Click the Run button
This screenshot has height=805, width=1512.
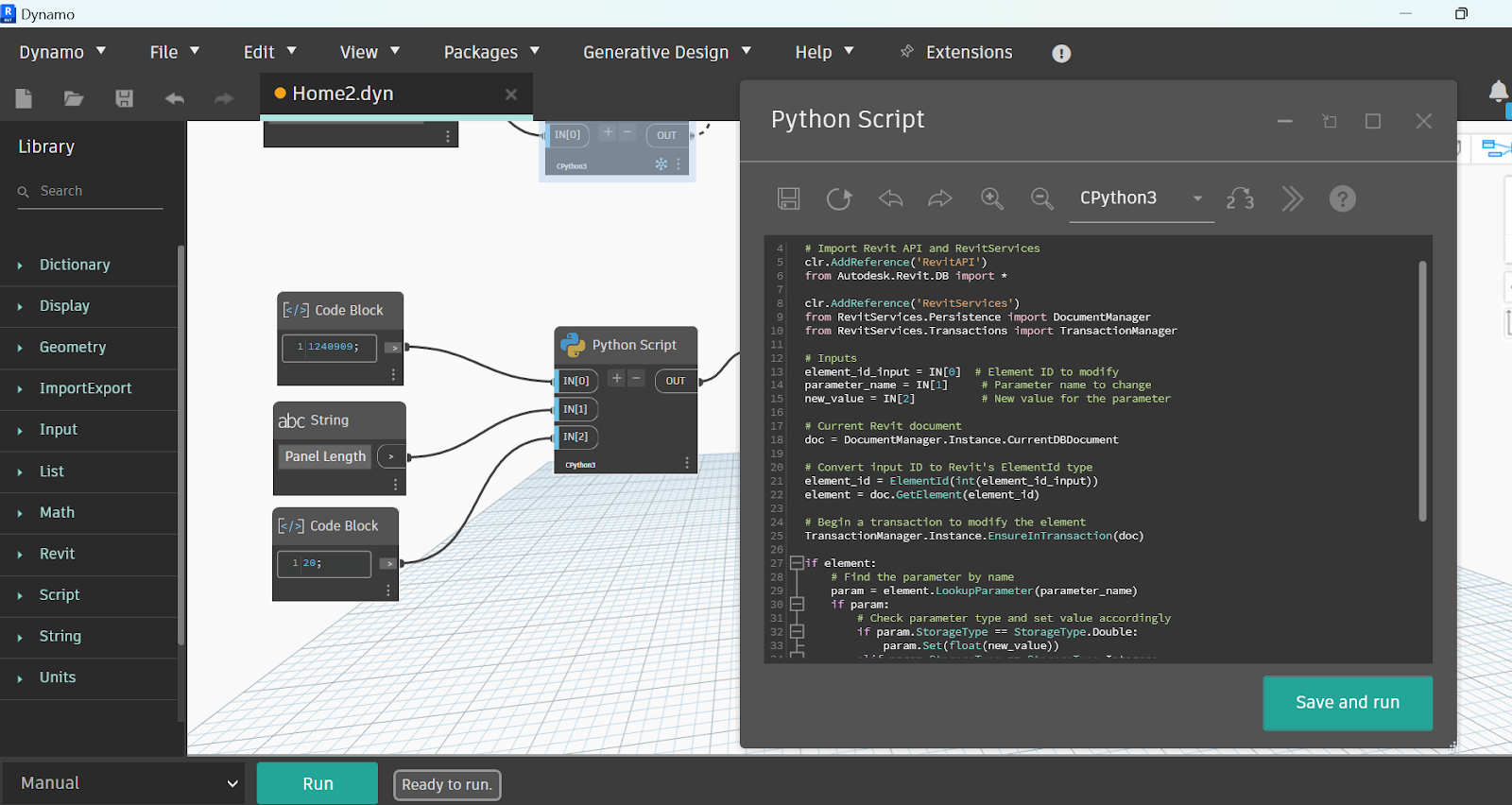click(x=318, y=783)
